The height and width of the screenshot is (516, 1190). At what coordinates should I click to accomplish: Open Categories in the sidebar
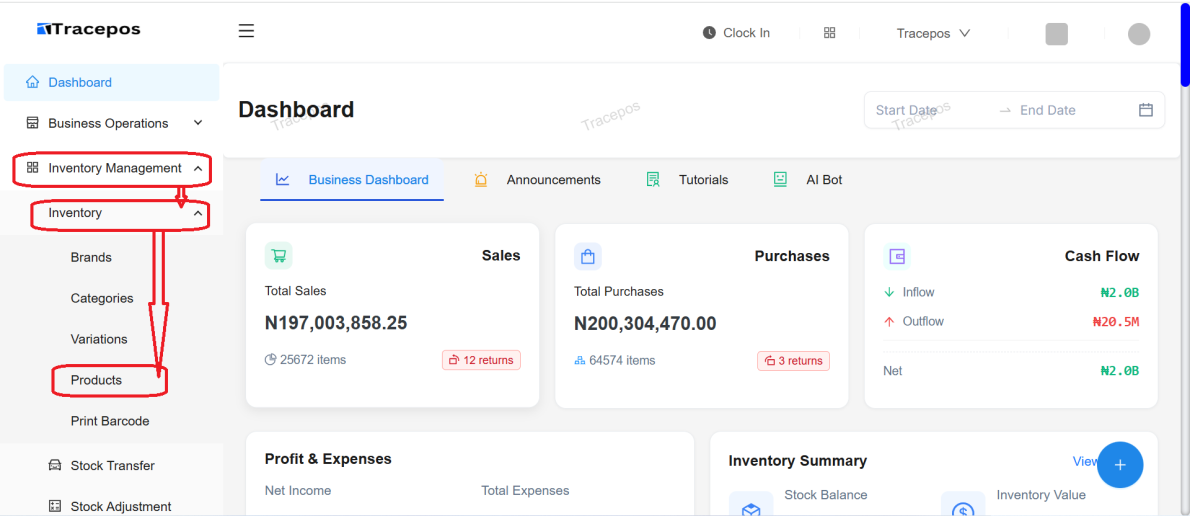coord(102,298)
